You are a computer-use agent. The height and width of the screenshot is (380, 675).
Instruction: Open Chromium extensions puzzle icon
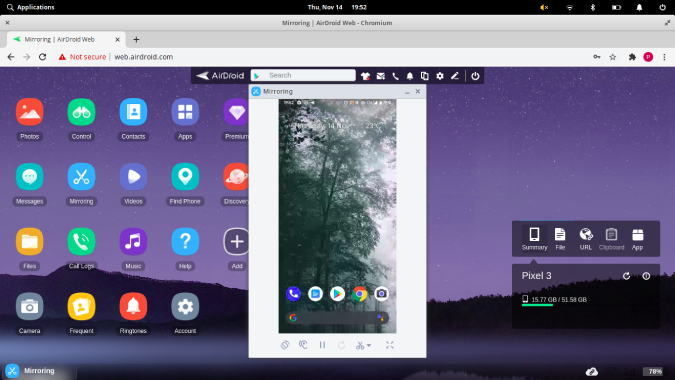point(632,57)
